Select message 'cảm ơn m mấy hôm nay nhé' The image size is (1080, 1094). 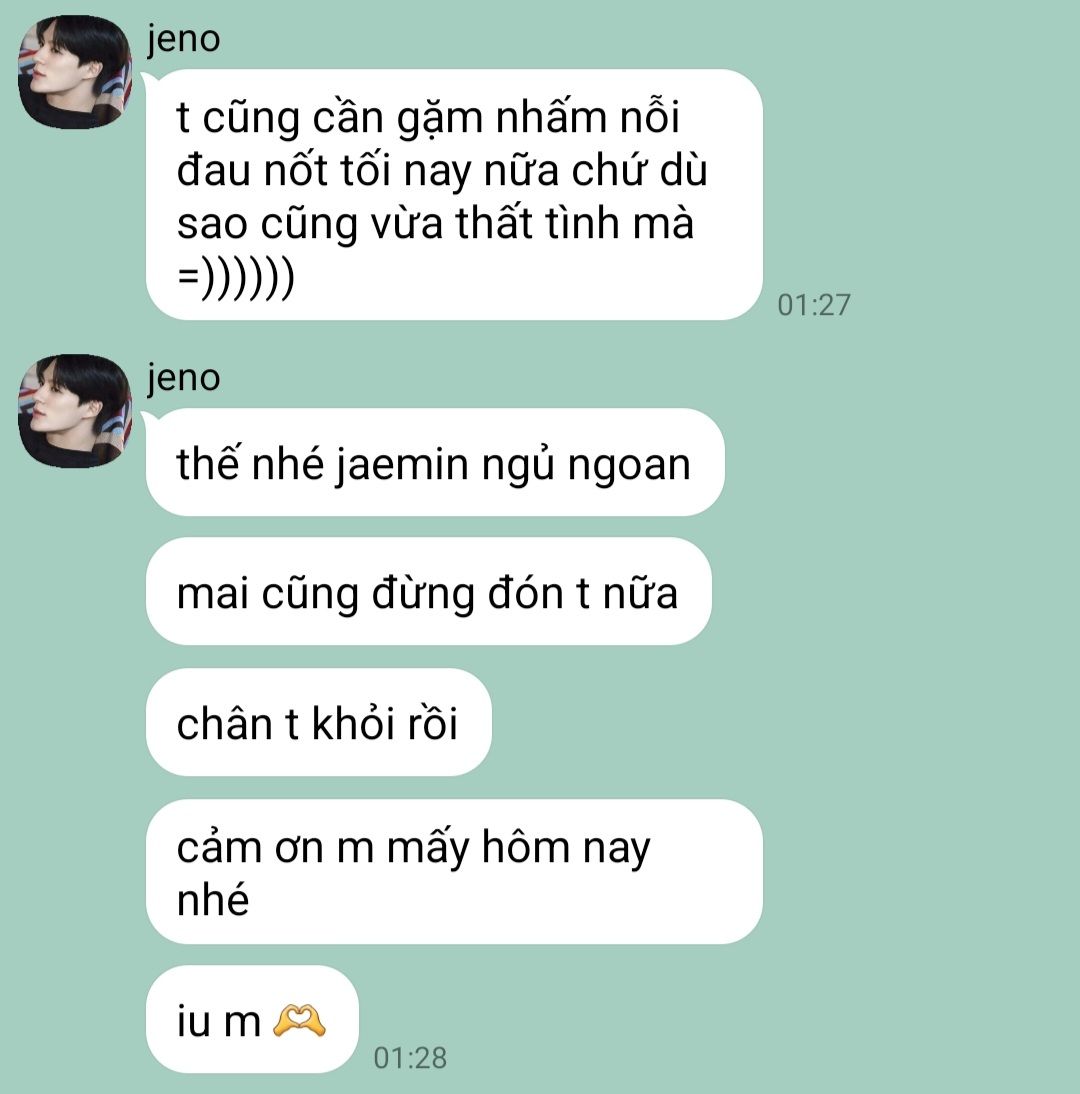(x=454, y=871)
